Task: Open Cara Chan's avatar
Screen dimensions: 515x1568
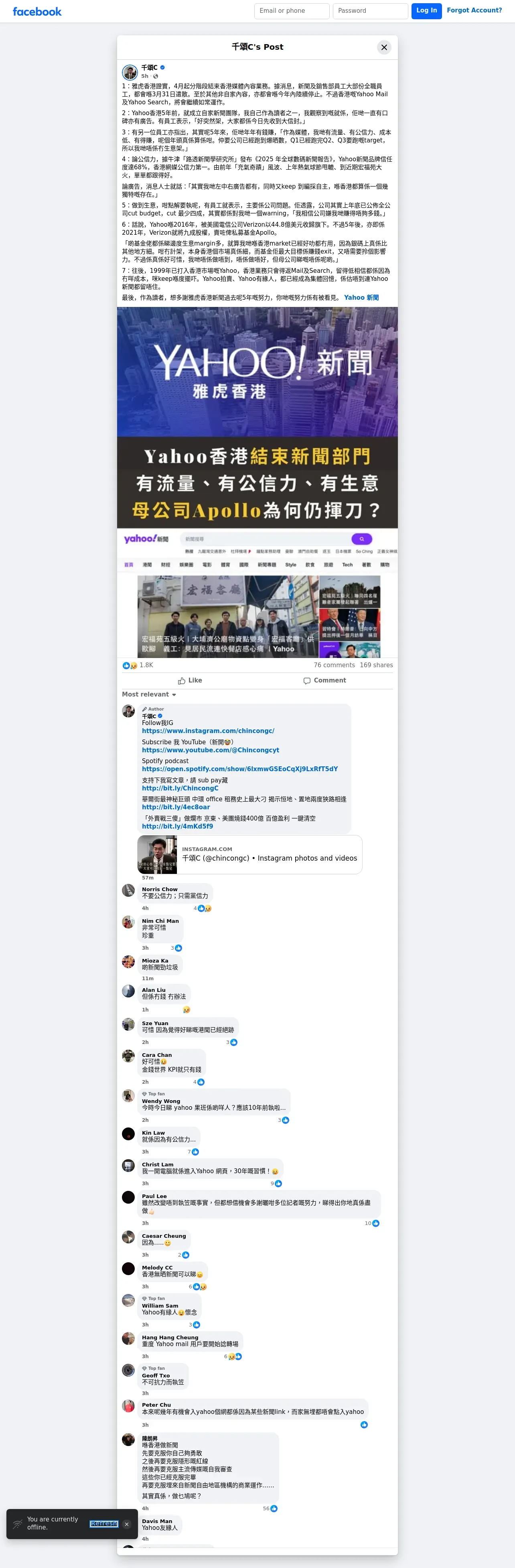Action: tap(128, 1056)
